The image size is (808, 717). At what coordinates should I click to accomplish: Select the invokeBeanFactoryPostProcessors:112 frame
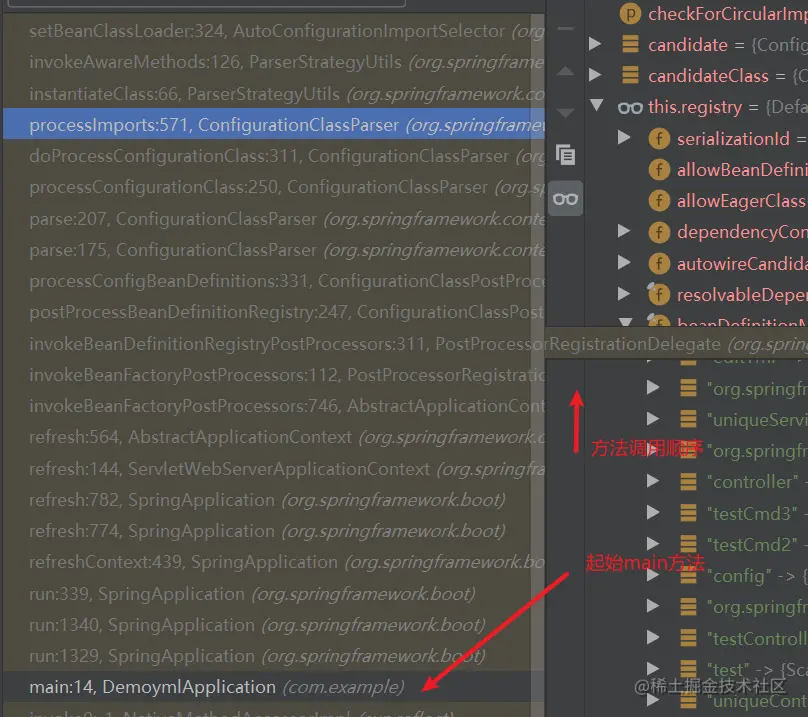point(274,375)
